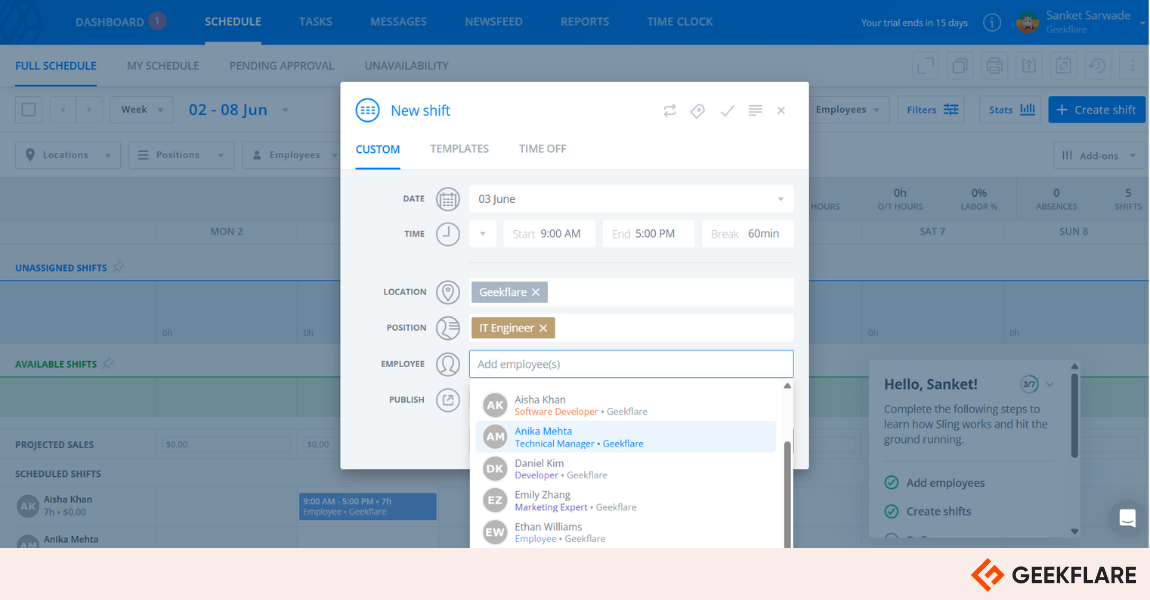Switch to the Templates tab
Screen dimensions: 1150x600
pos(459,149)
